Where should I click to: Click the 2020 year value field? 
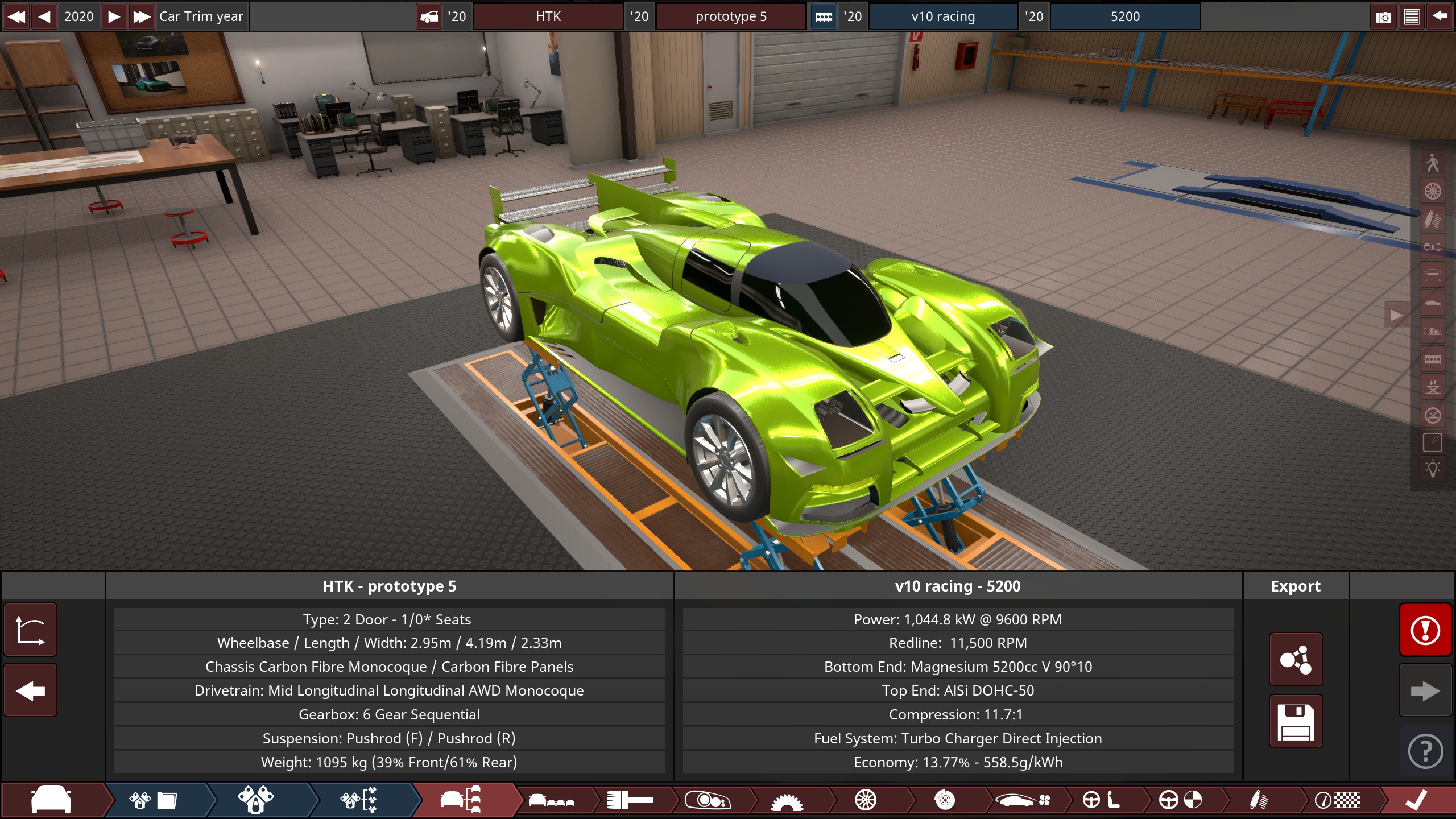(x=79, y=16)
